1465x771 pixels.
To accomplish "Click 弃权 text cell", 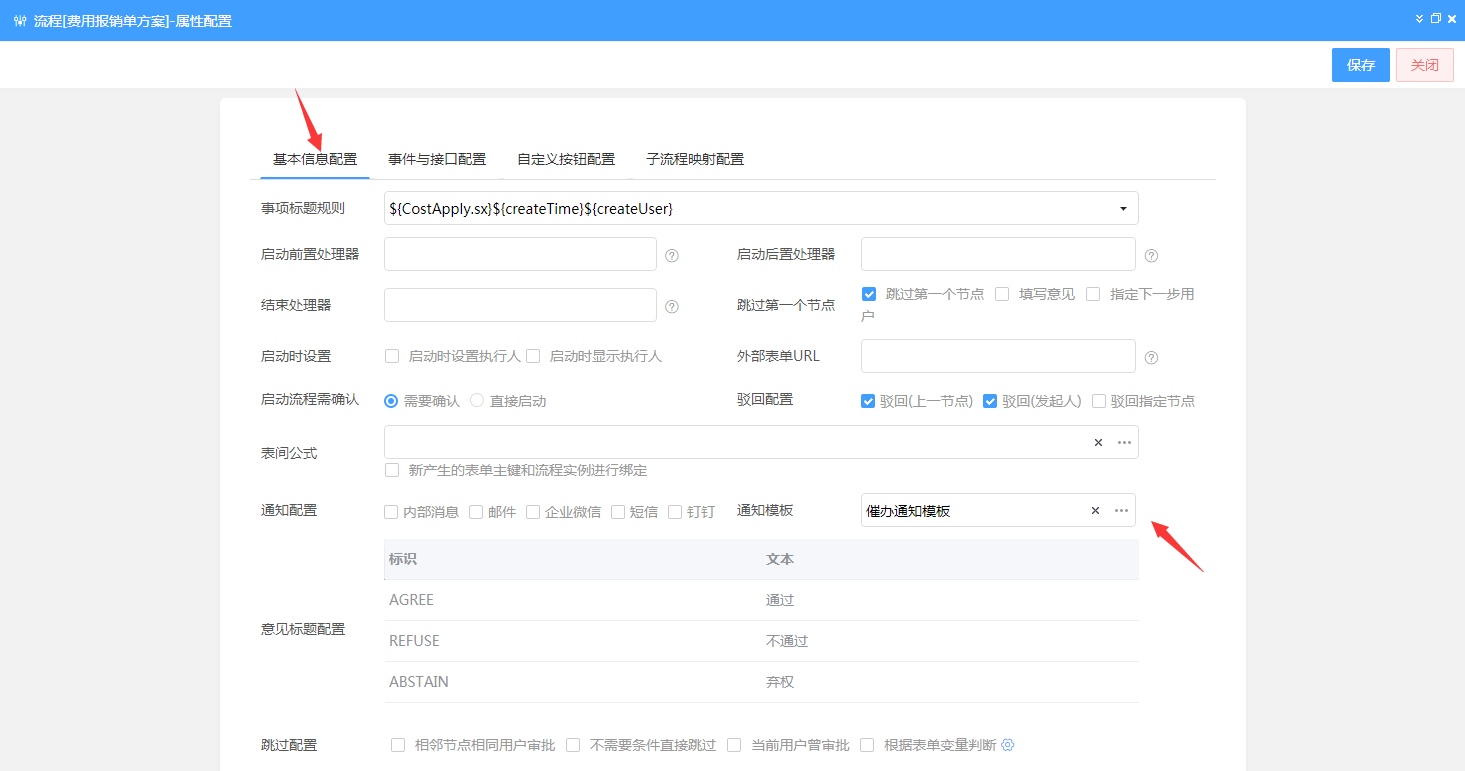I will pos(780,682).
